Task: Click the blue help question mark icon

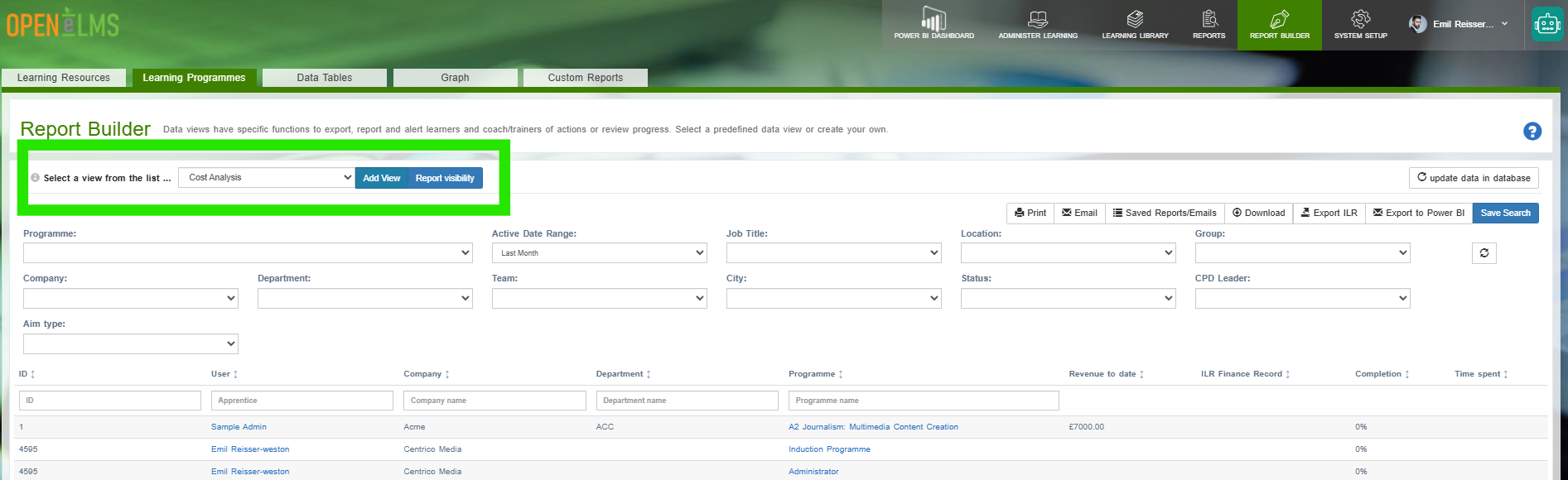Action: 1532,132
